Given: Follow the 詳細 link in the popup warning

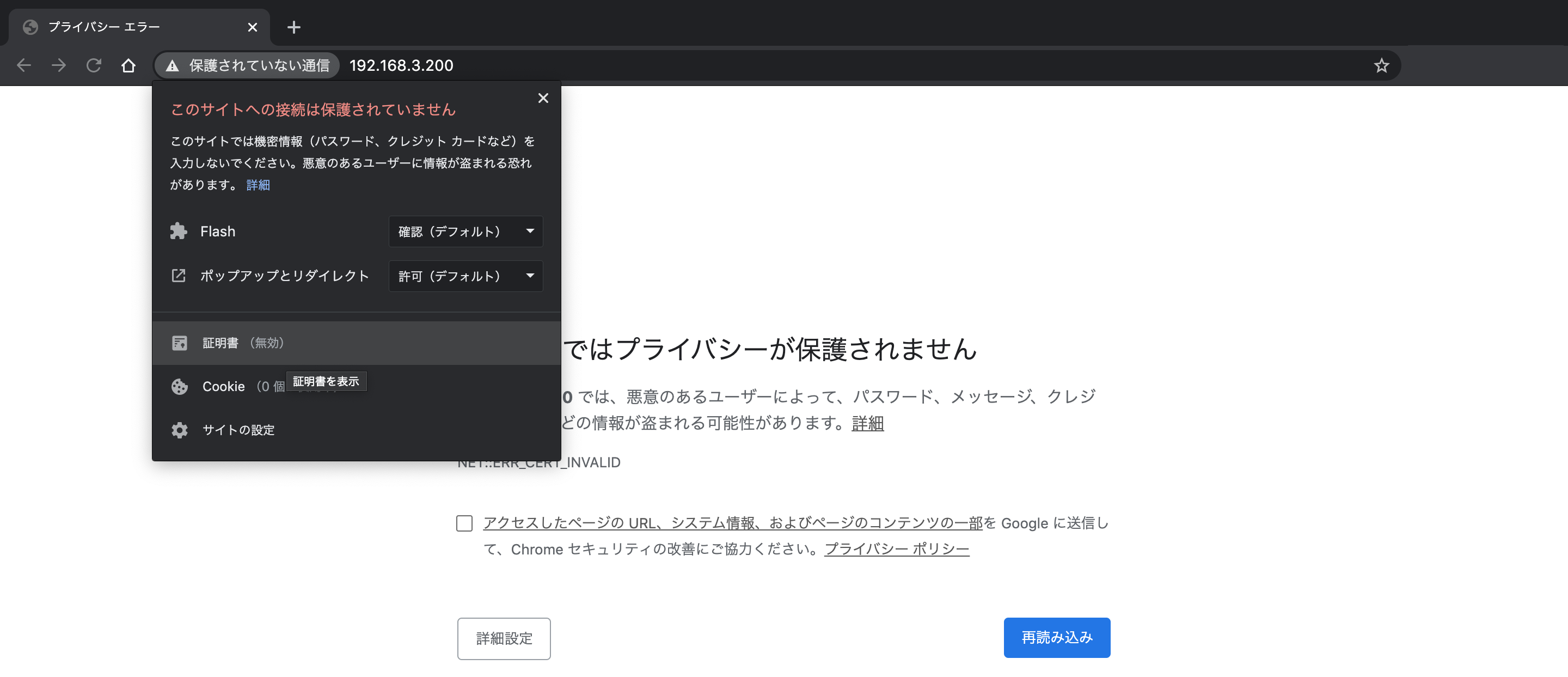Looking at the screenshot, I should [258, 185].
